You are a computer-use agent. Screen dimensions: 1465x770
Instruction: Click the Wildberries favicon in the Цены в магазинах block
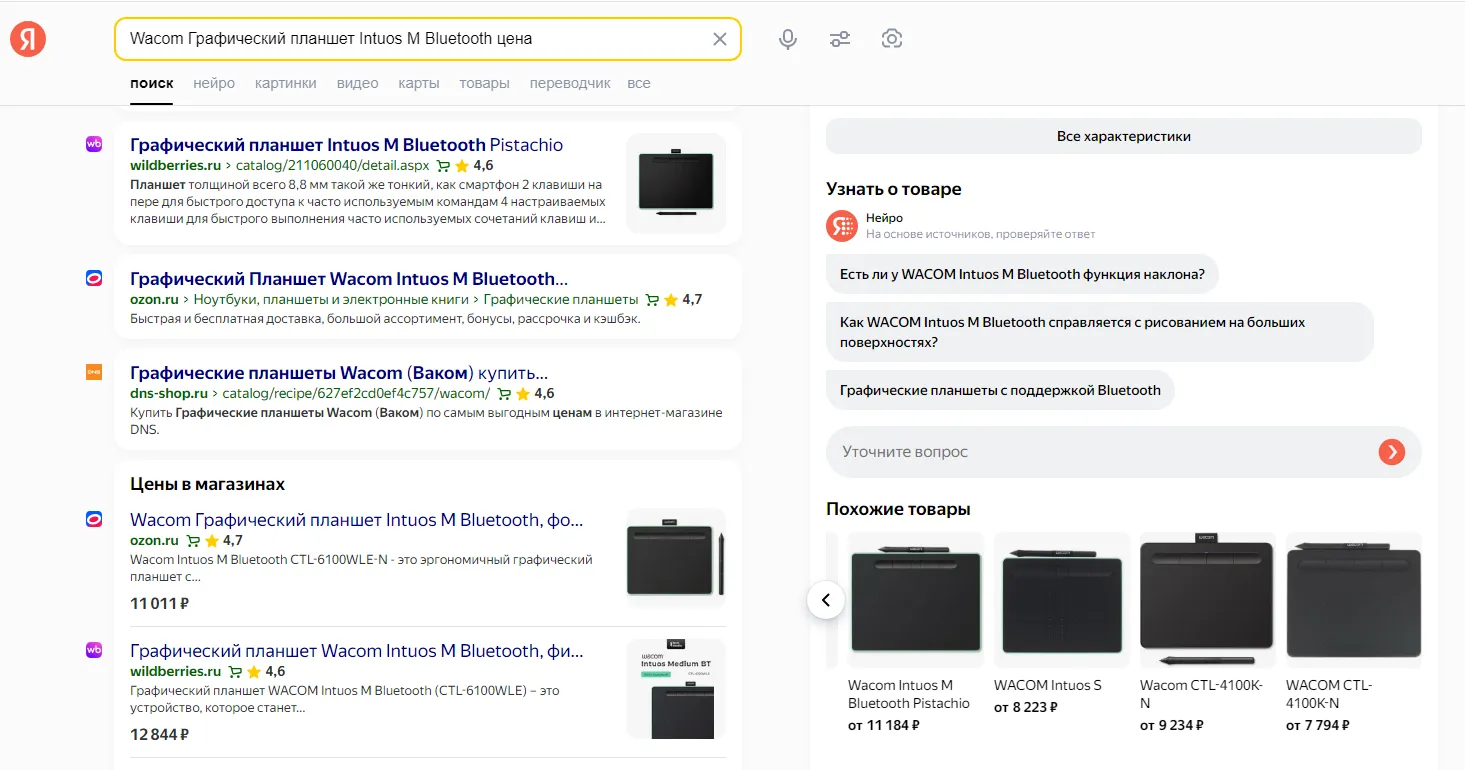coord(94,650)
